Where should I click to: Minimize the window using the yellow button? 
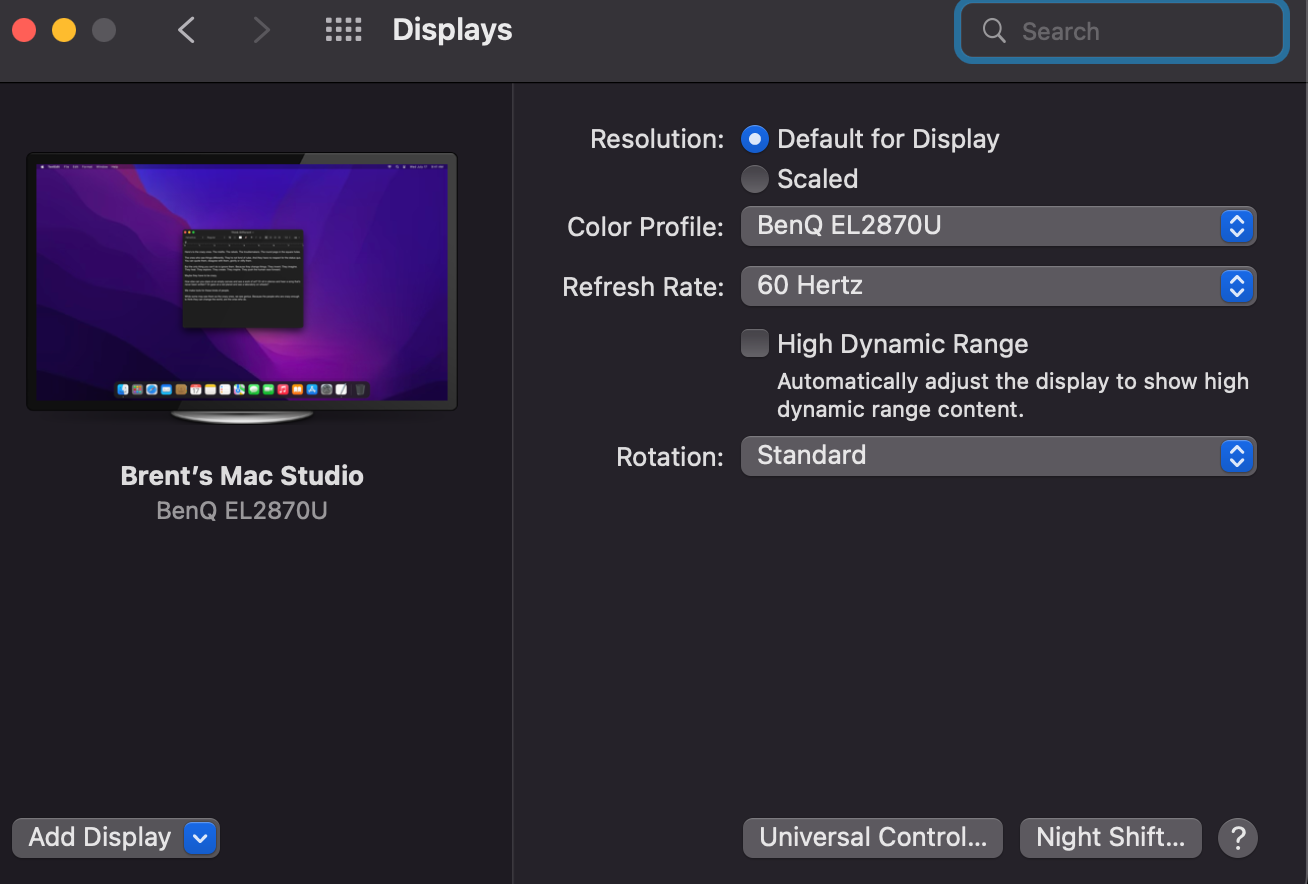(64, 30)
